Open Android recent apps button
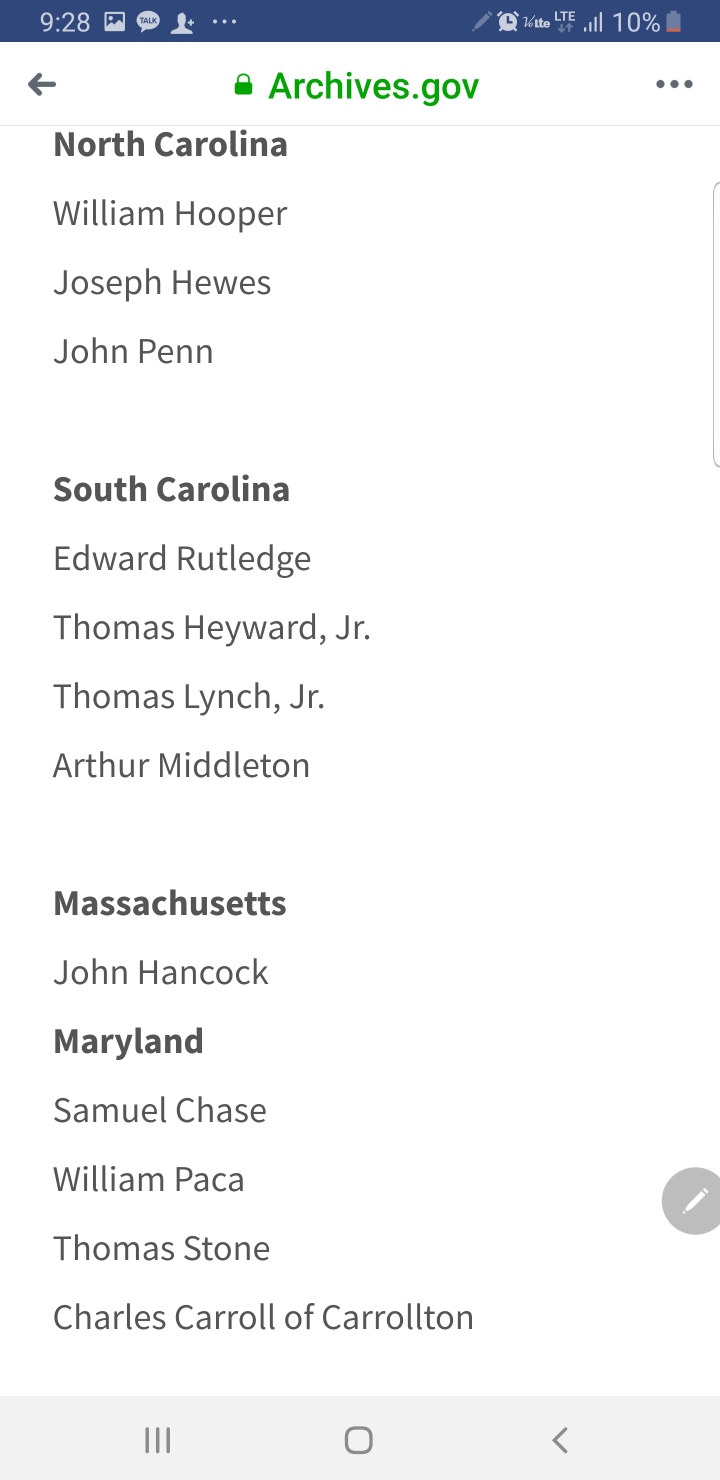 [158, 1440]
